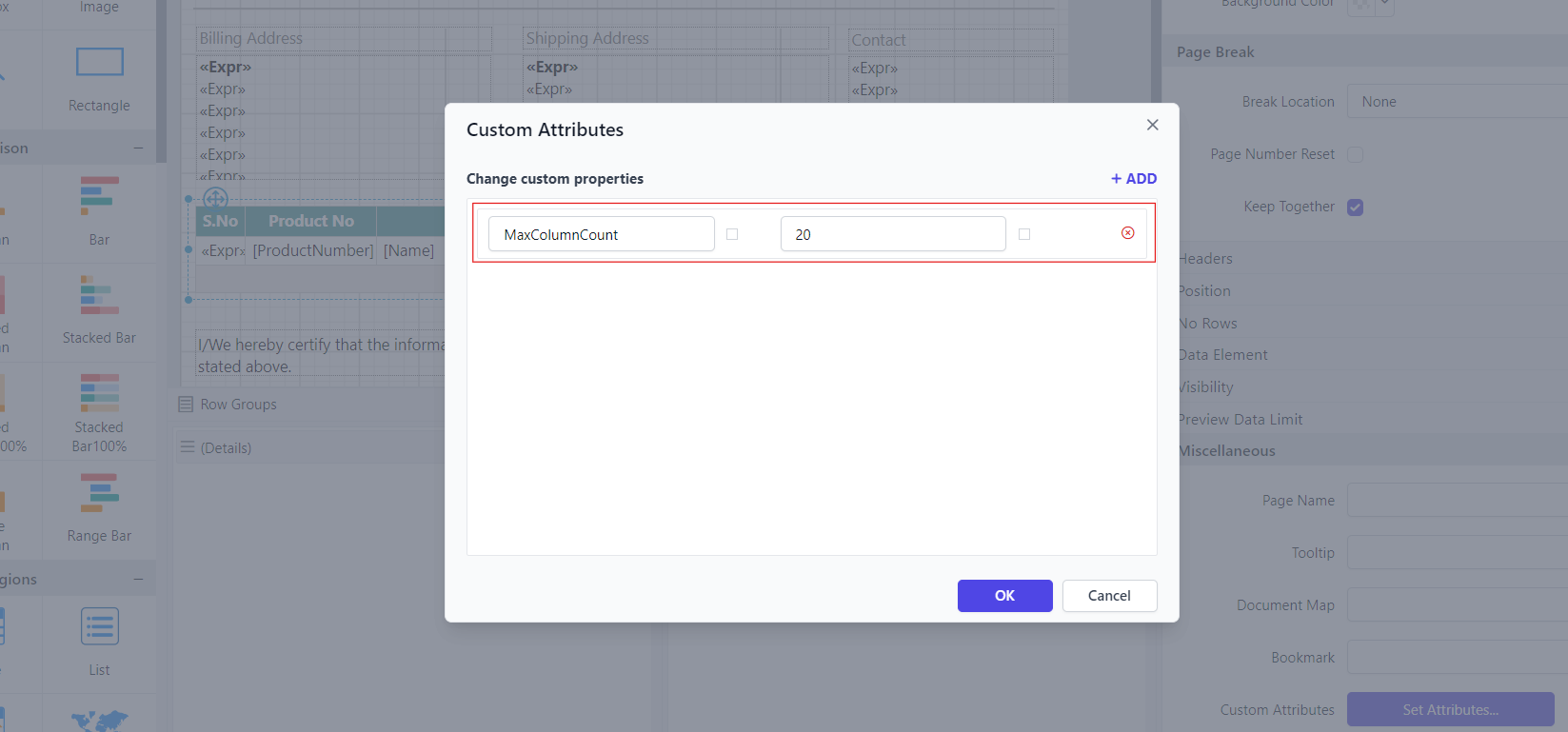Expand the Position property group
The image size is (1568, 732).
pos(1204,291)
